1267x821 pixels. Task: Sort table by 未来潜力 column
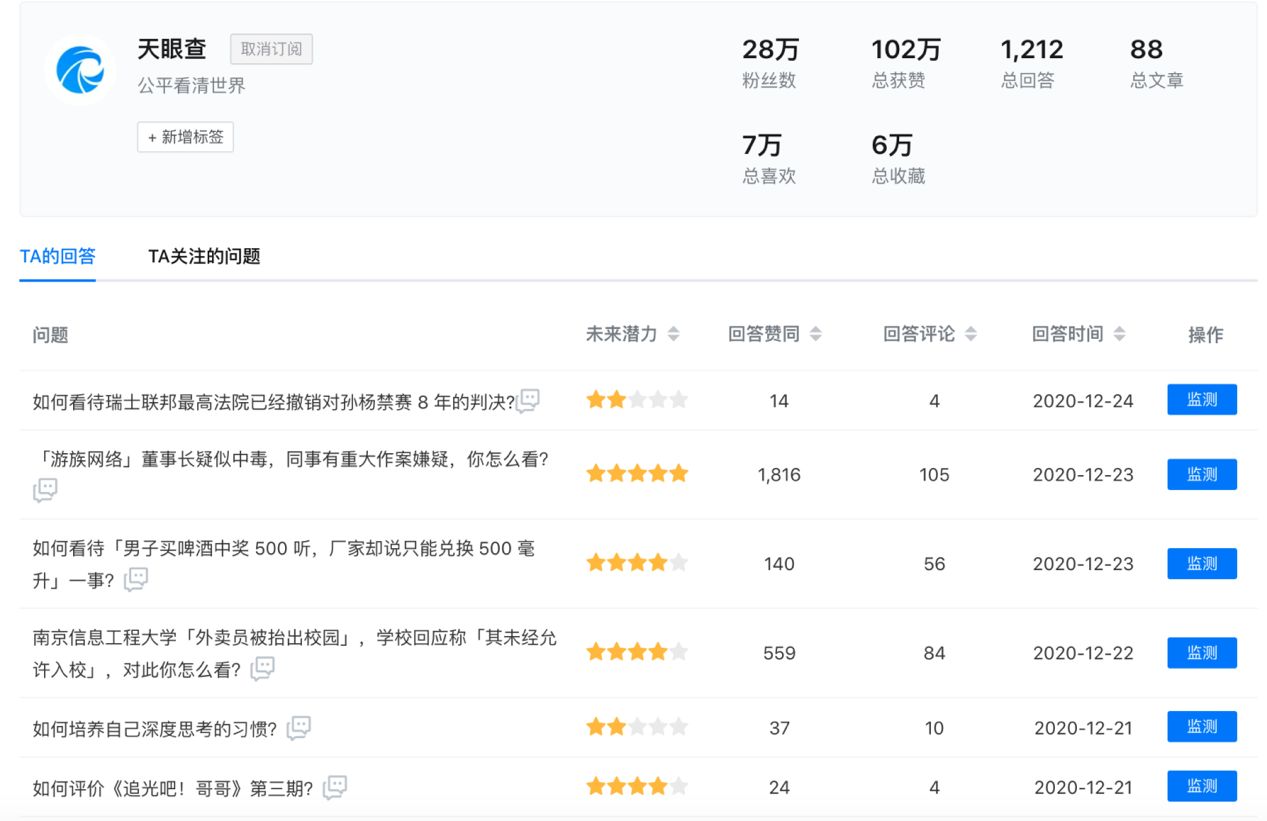(x=673, y=334)
